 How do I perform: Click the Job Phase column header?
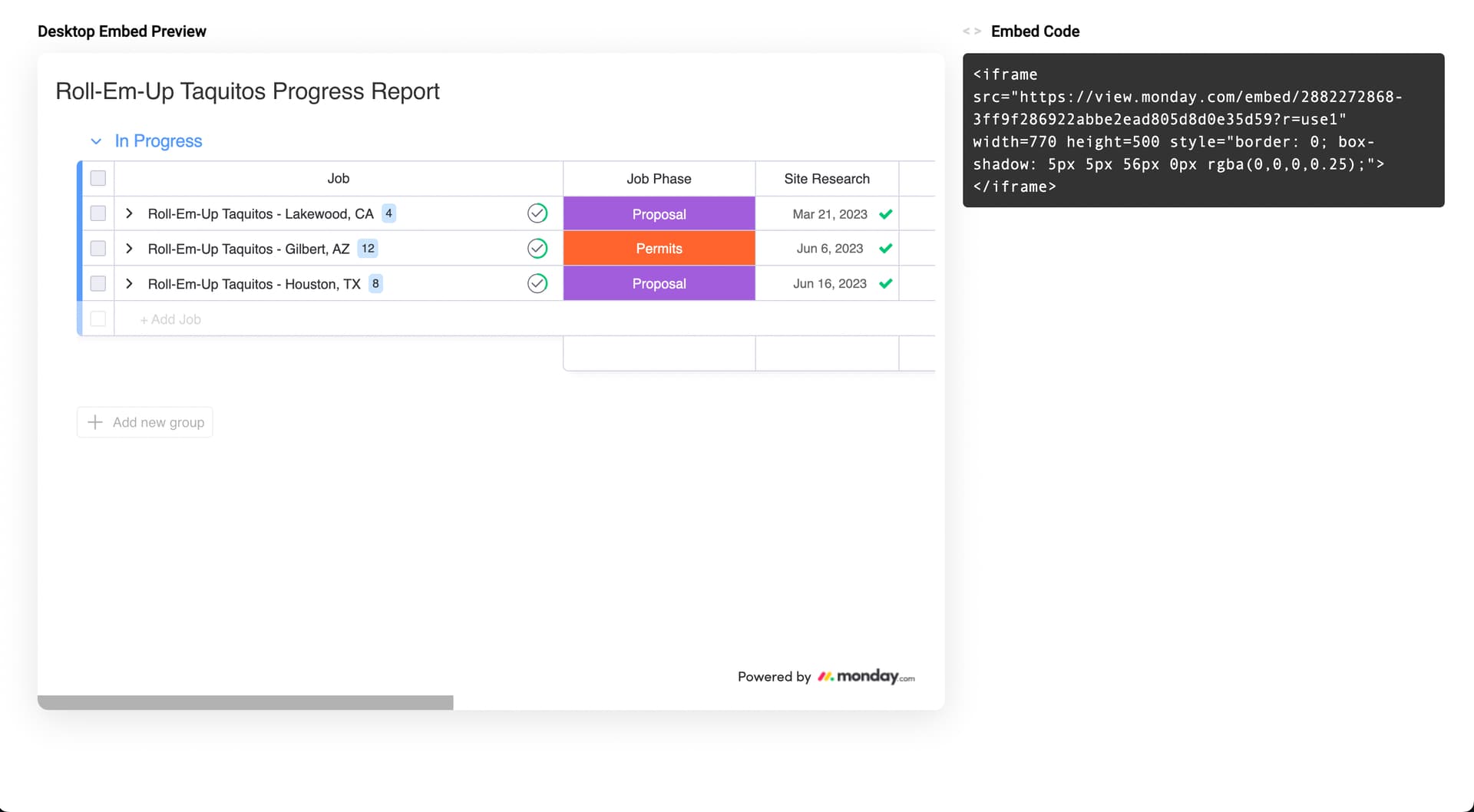pos(659,179)
